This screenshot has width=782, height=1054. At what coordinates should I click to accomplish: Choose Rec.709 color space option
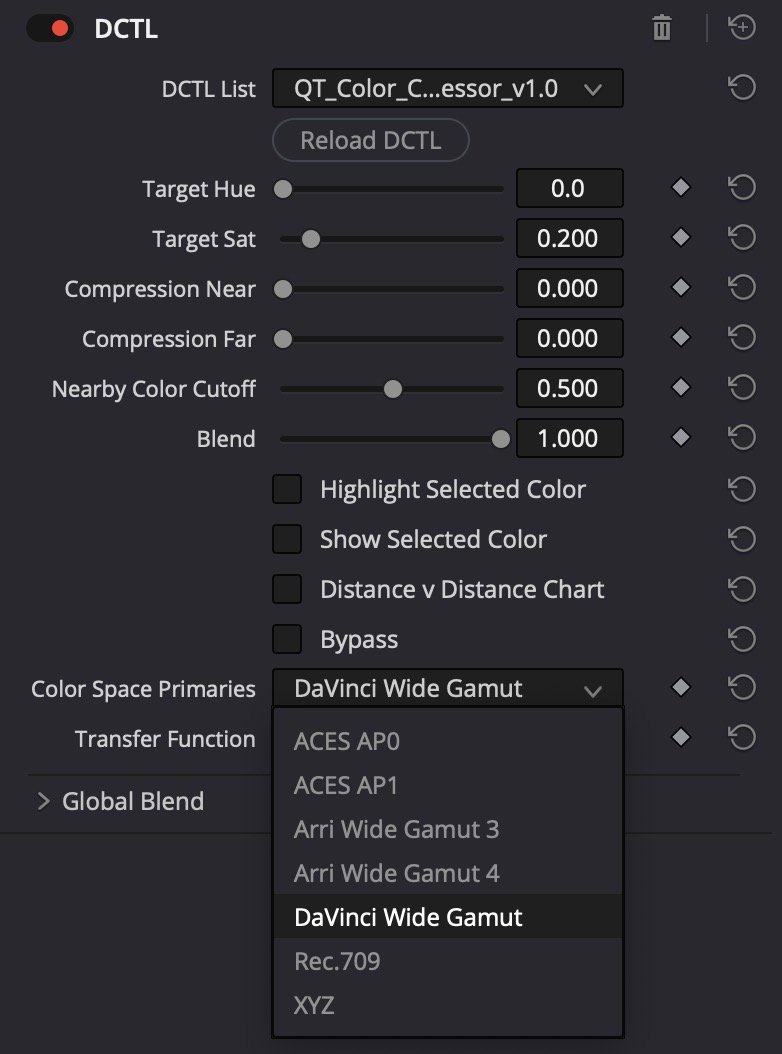pyautogui.click(x=337, y=961)
